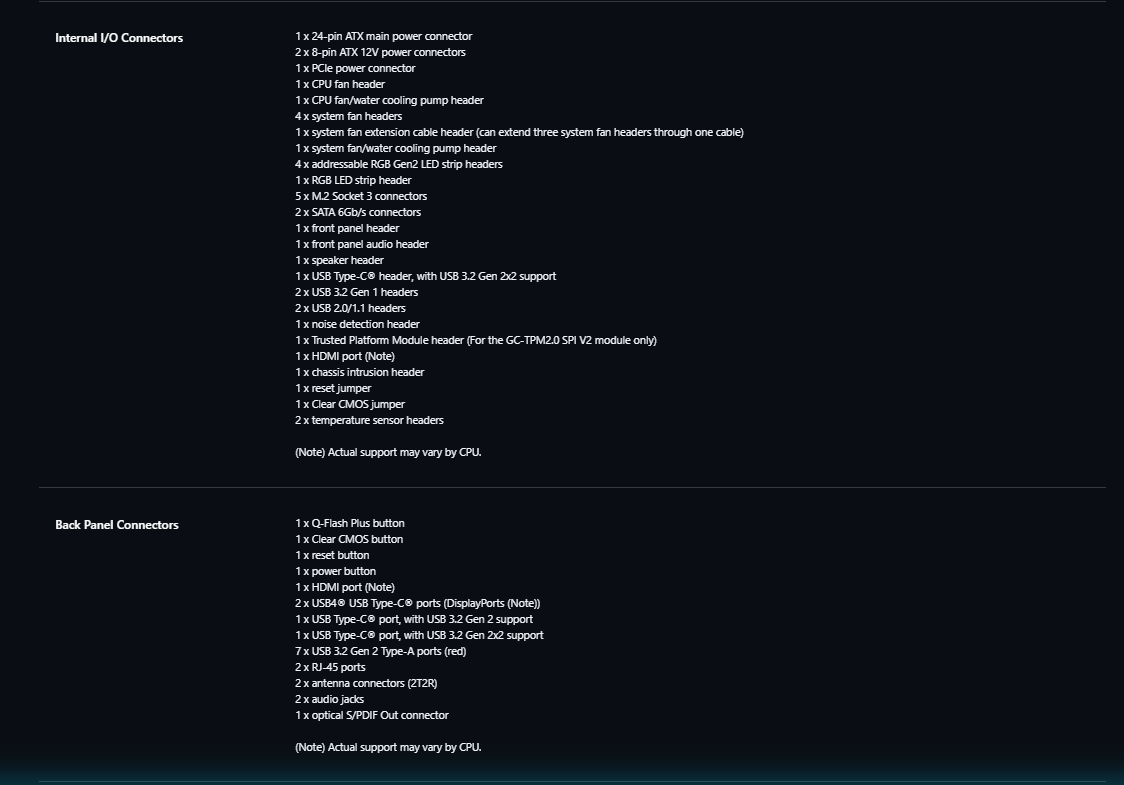Click the Trusted Platform Module header line

(x=475, y=341)
